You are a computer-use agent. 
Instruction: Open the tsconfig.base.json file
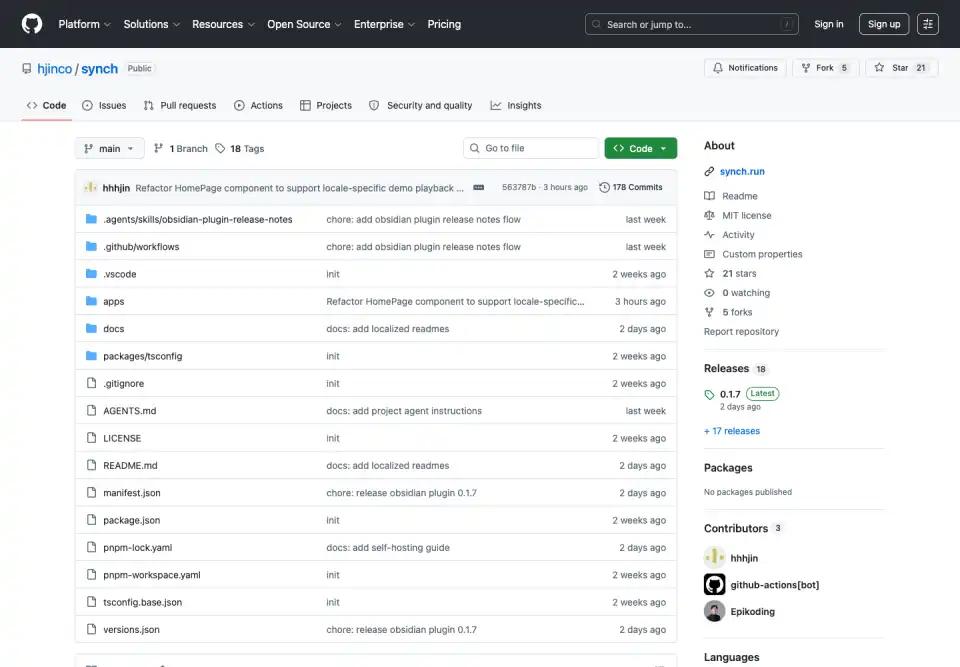click(142, 602)
